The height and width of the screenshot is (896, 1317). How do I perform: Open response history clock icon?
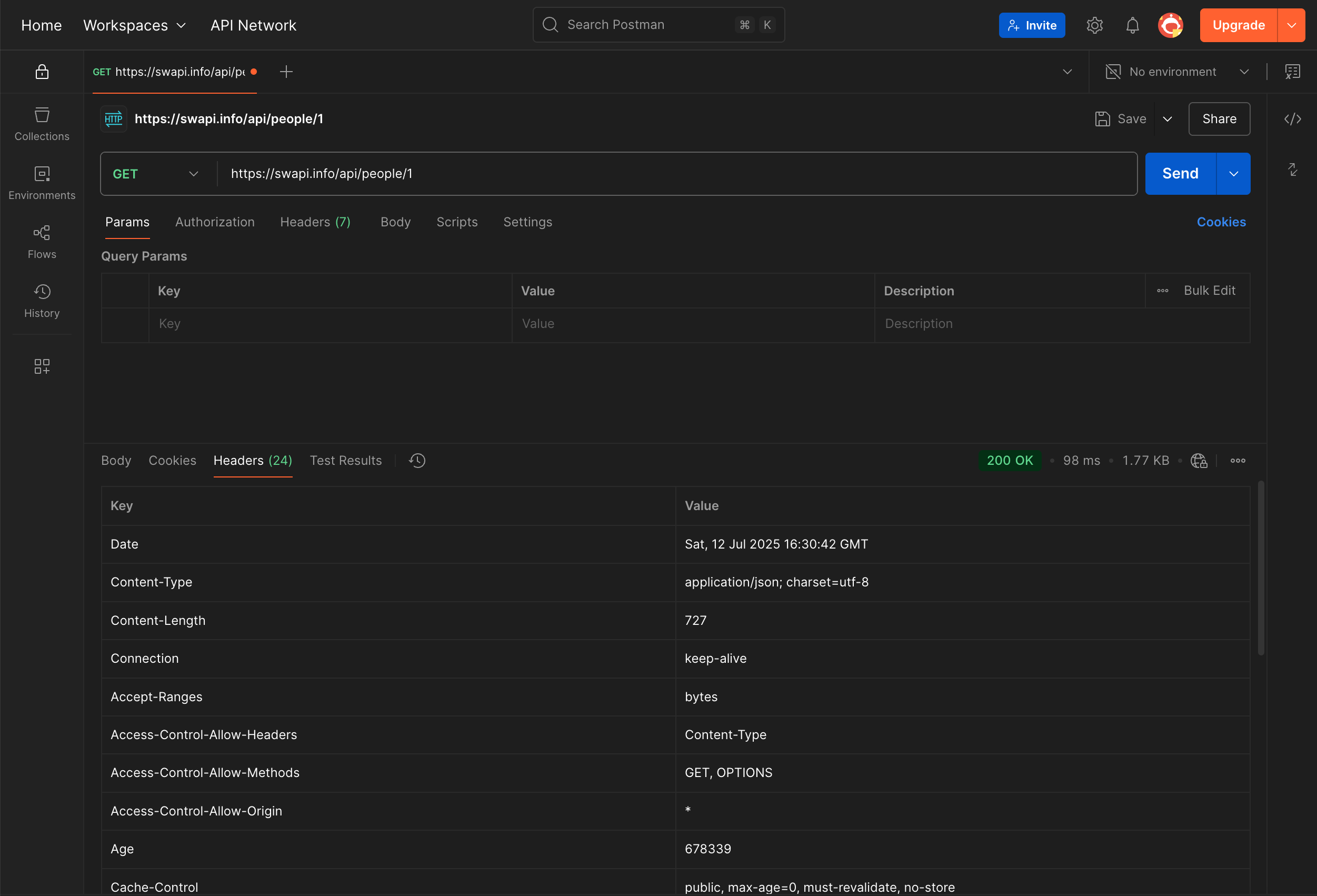(417, 460)
